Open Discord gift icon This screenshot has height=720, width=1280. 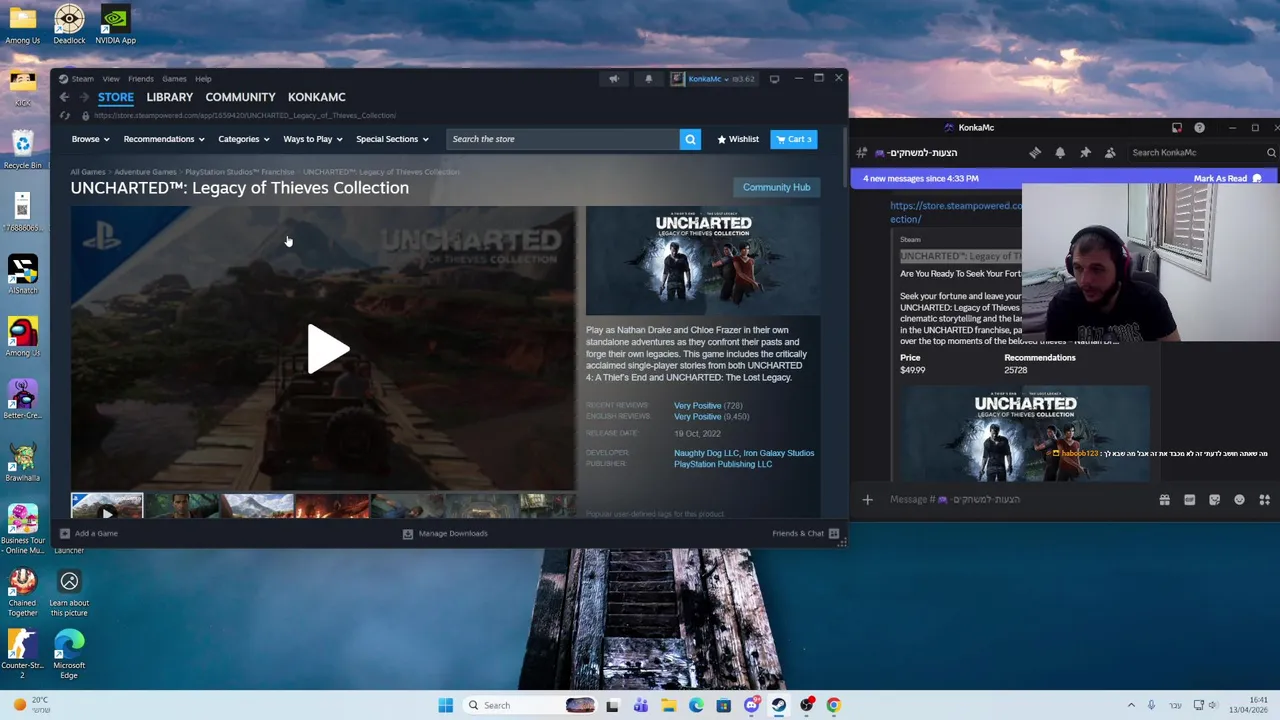(1164, 500)
